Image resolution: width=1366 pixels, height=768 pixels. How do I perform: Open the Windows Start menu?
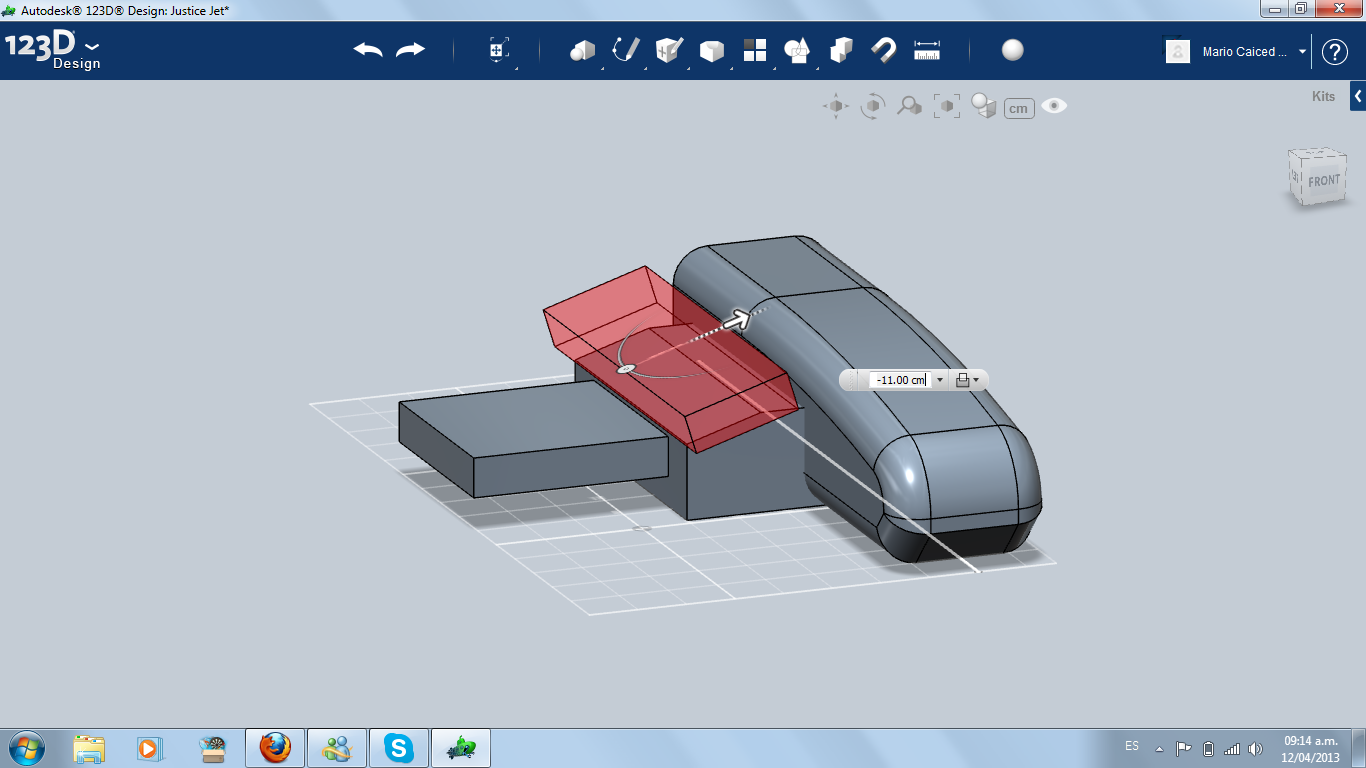click(26, 748)
